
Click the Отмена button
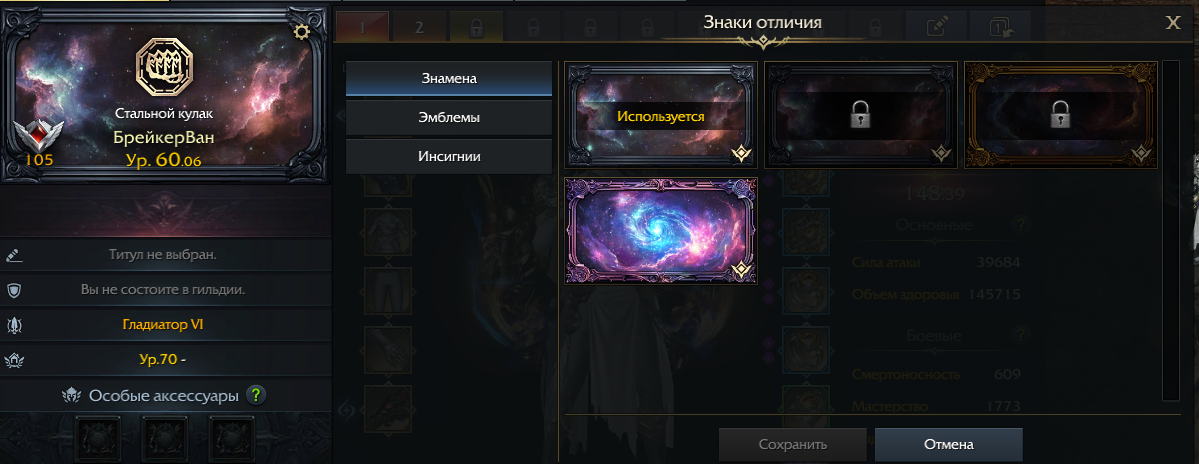(948, 444)
